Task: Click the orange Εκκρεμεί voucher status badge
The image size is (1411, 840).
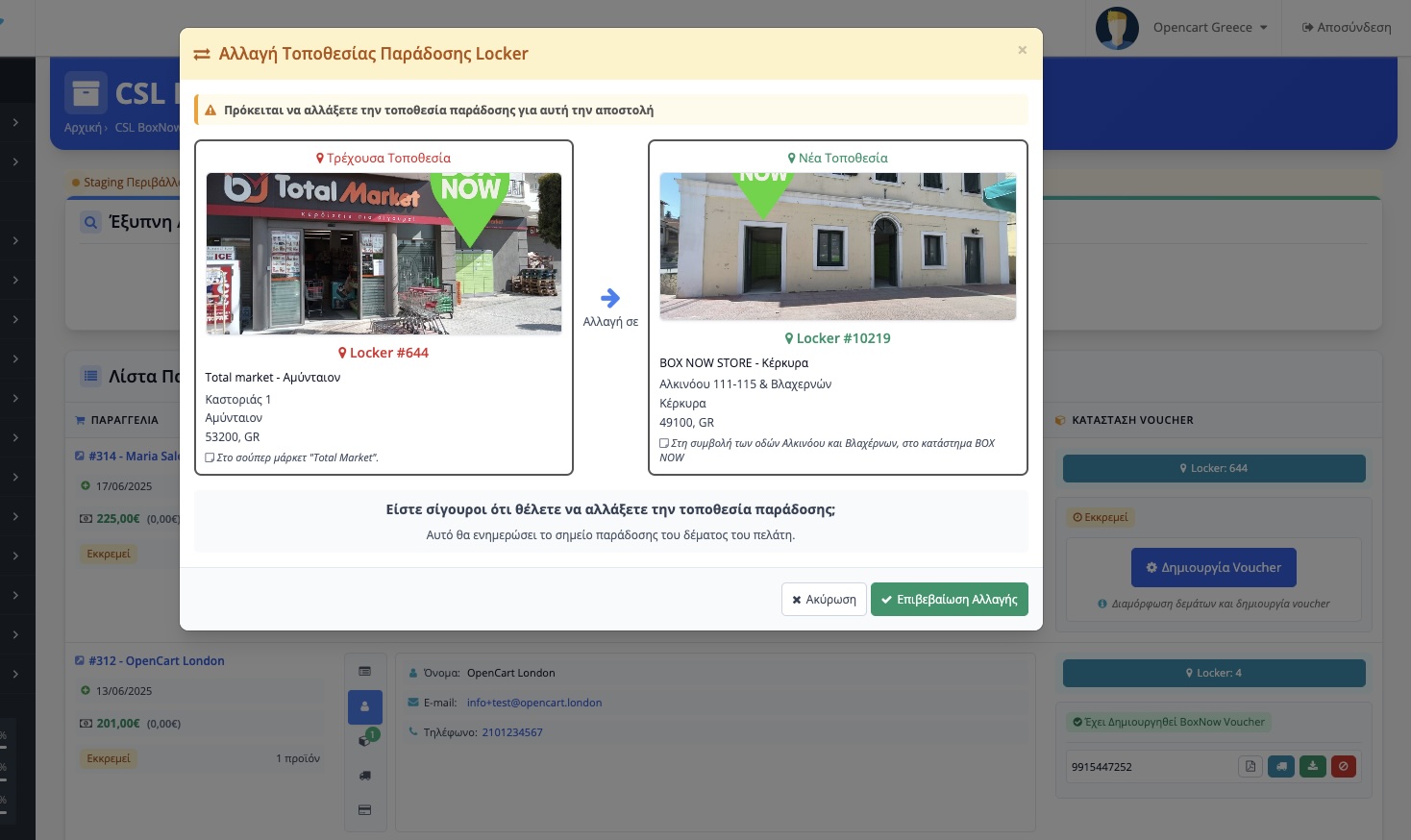Action: (x=1101, y=517)
